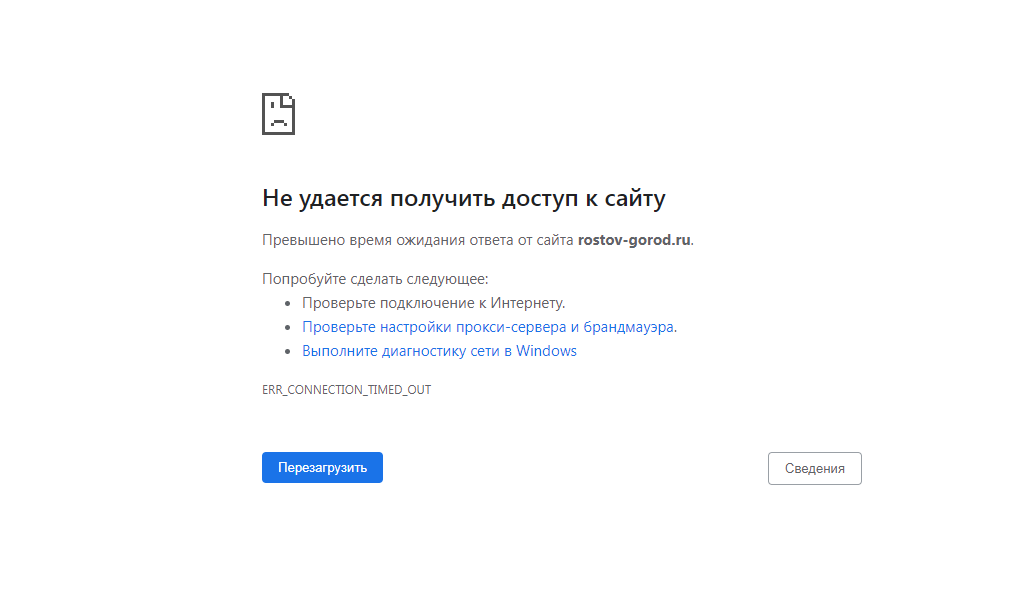Open the Сведения details button
This screenshot has height=592, width=1029.
(x=814, y=468)
